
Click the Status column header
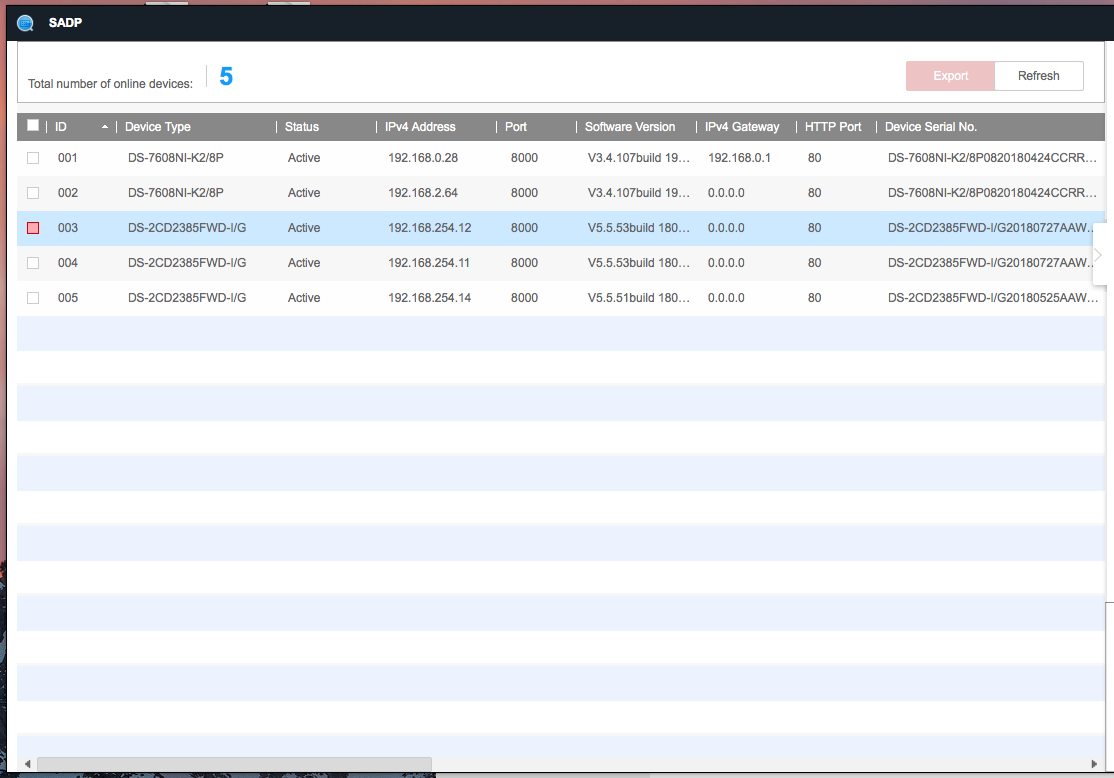(x=301, y=126)
